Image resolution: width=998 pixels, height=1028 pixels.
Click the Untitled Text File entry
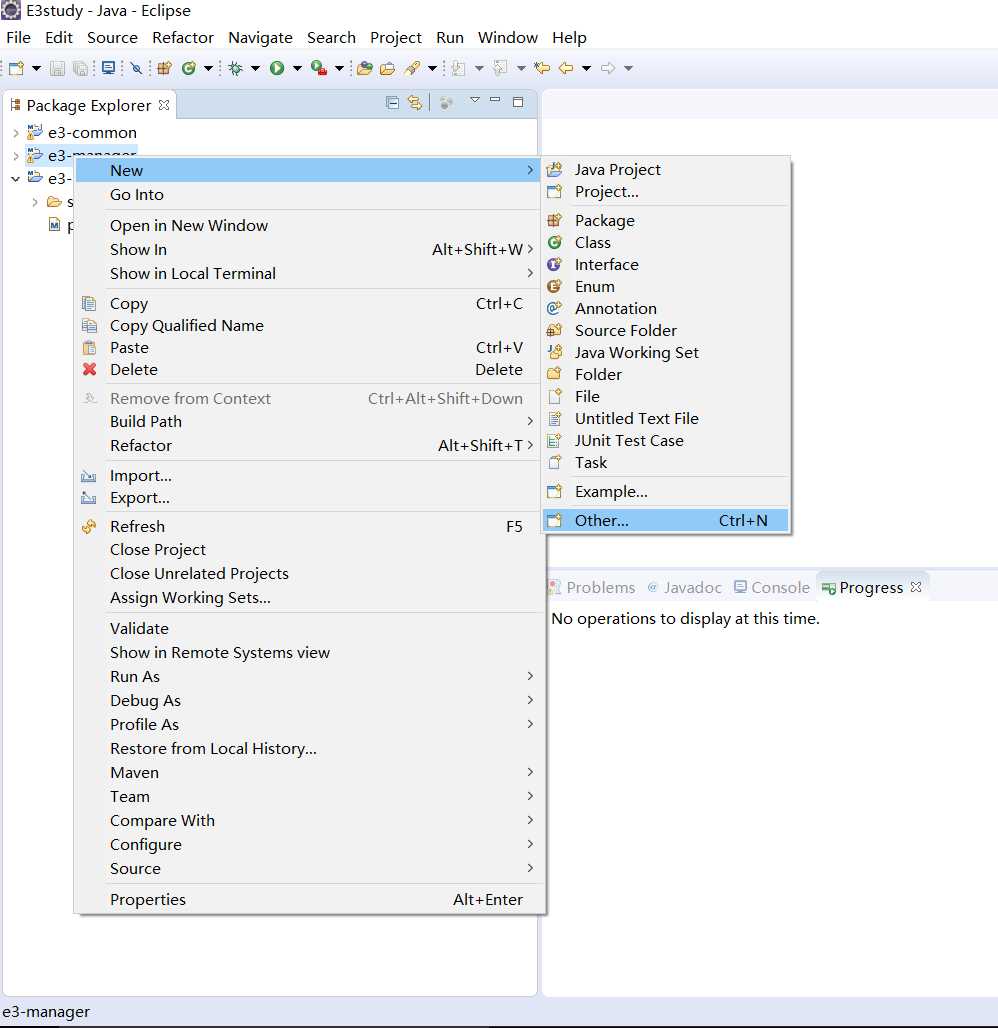click(666, 418)
